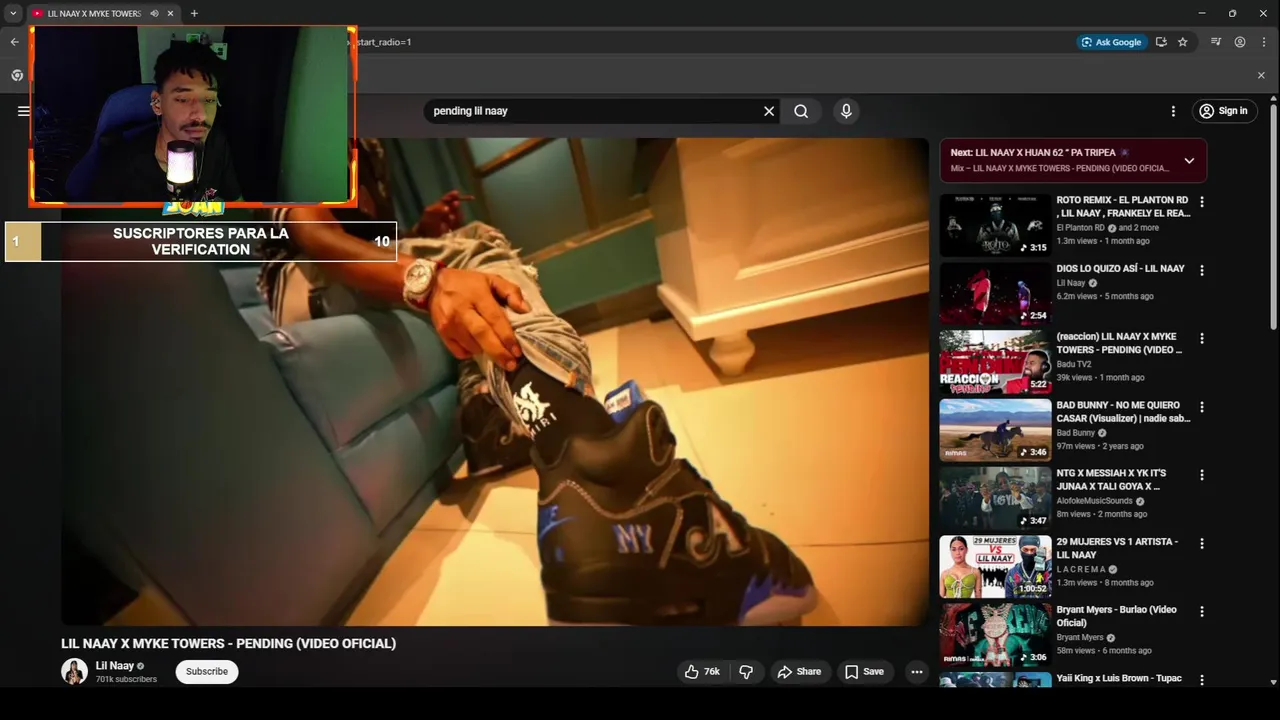
Task: Dismiss the infobar with its X button
Action: click(x=1261, y=75)
